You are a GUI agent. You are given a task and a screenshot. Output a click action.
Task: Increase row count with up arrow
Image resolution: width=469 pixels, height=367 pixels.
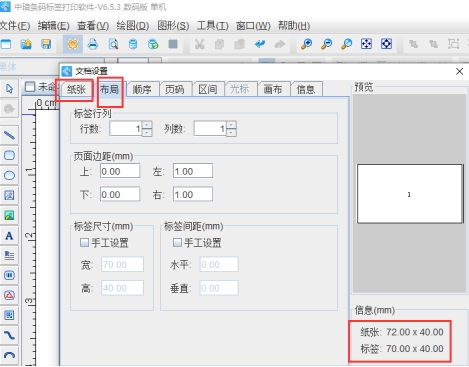147,125
